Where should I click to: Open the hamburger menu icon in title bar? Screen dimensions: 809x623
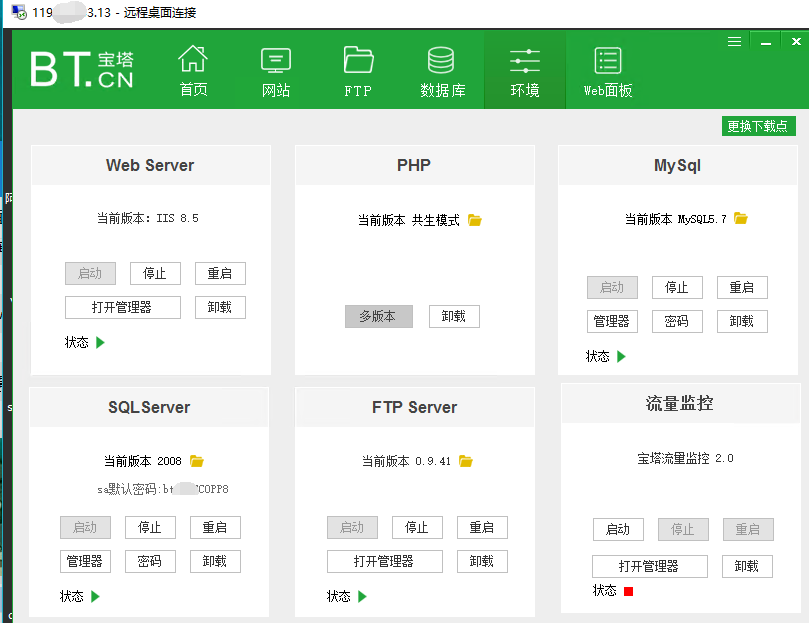tap(735, 42)
